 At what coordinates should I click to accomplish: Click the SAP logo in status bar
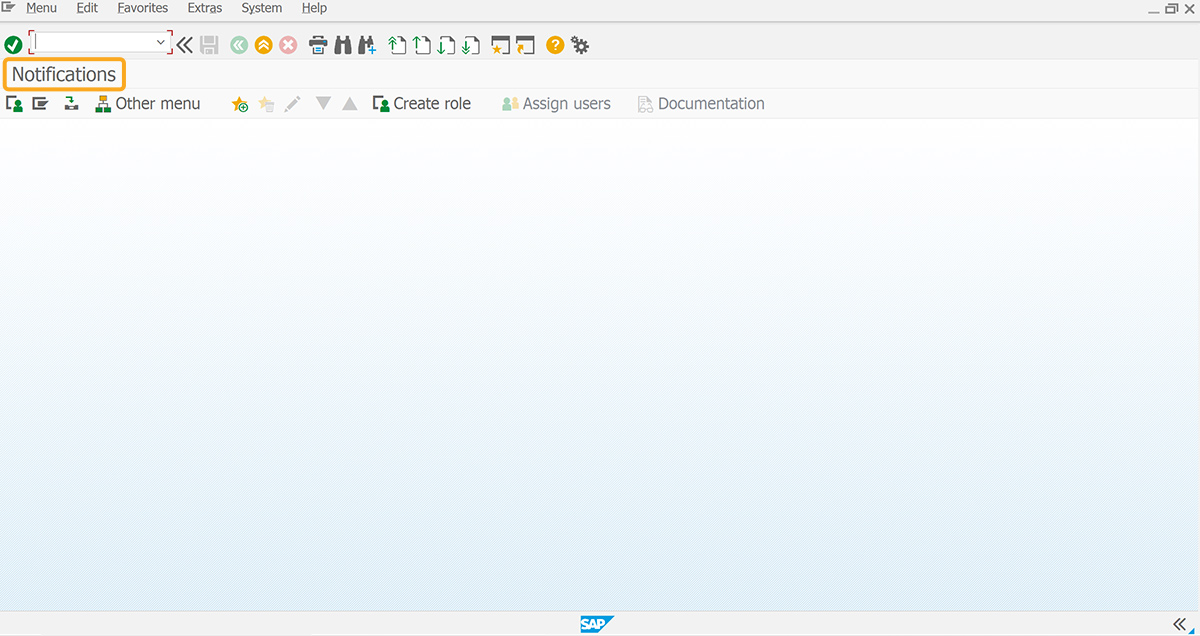pos(597,624)
